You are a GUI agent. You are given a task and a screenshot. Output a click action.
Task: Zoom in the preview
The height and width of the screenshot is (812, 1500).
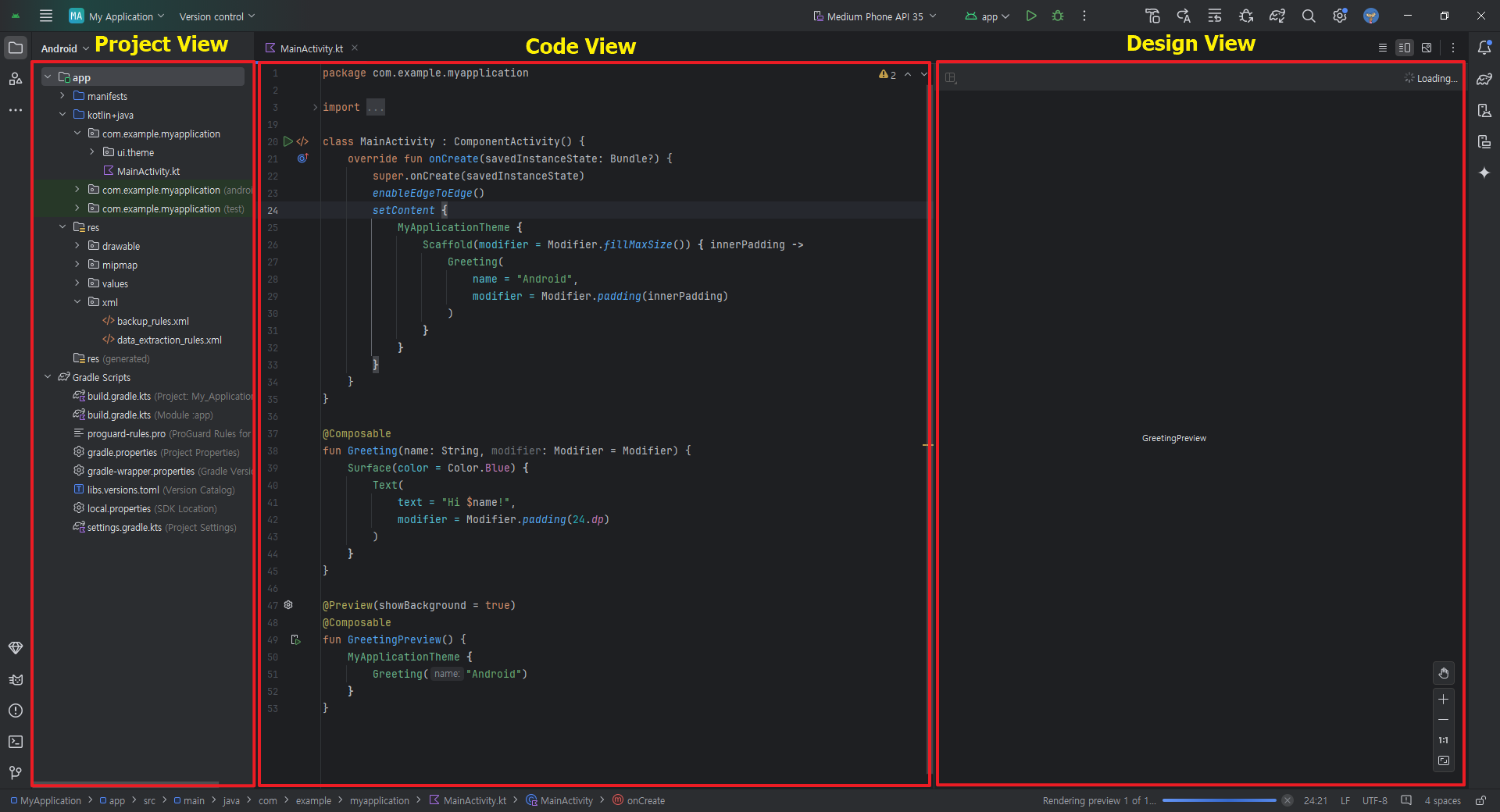click(1444, 700)
